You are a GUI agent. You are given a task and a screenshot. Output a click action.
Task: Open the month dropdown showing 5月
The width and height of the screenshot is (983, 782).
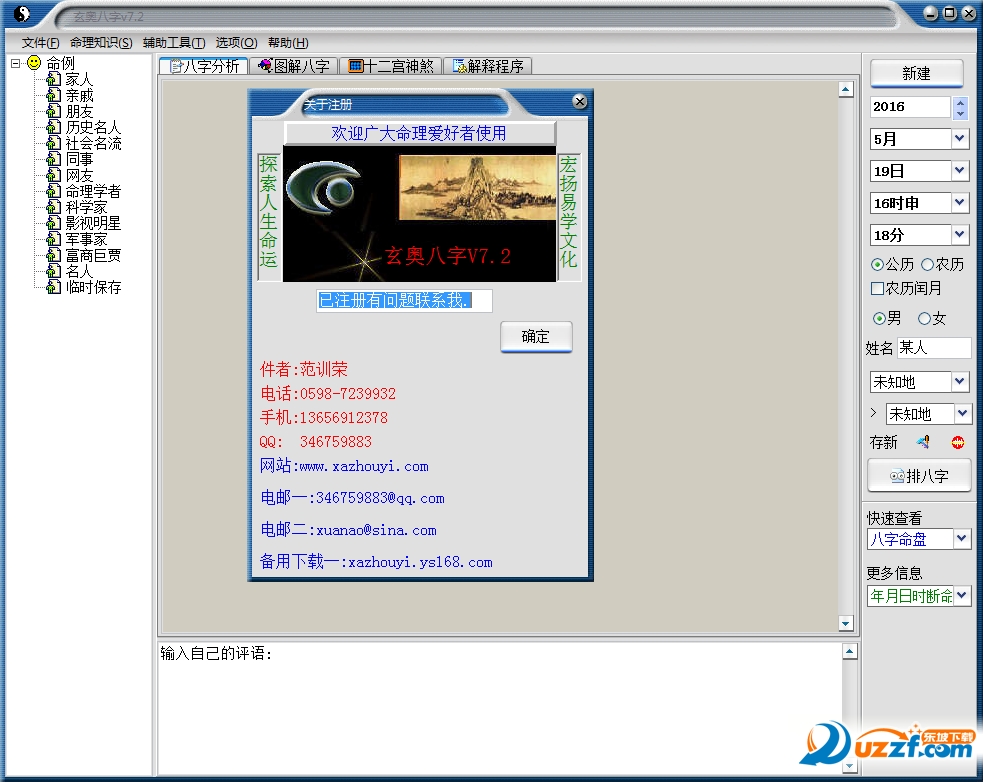click(x=960, y=139)
